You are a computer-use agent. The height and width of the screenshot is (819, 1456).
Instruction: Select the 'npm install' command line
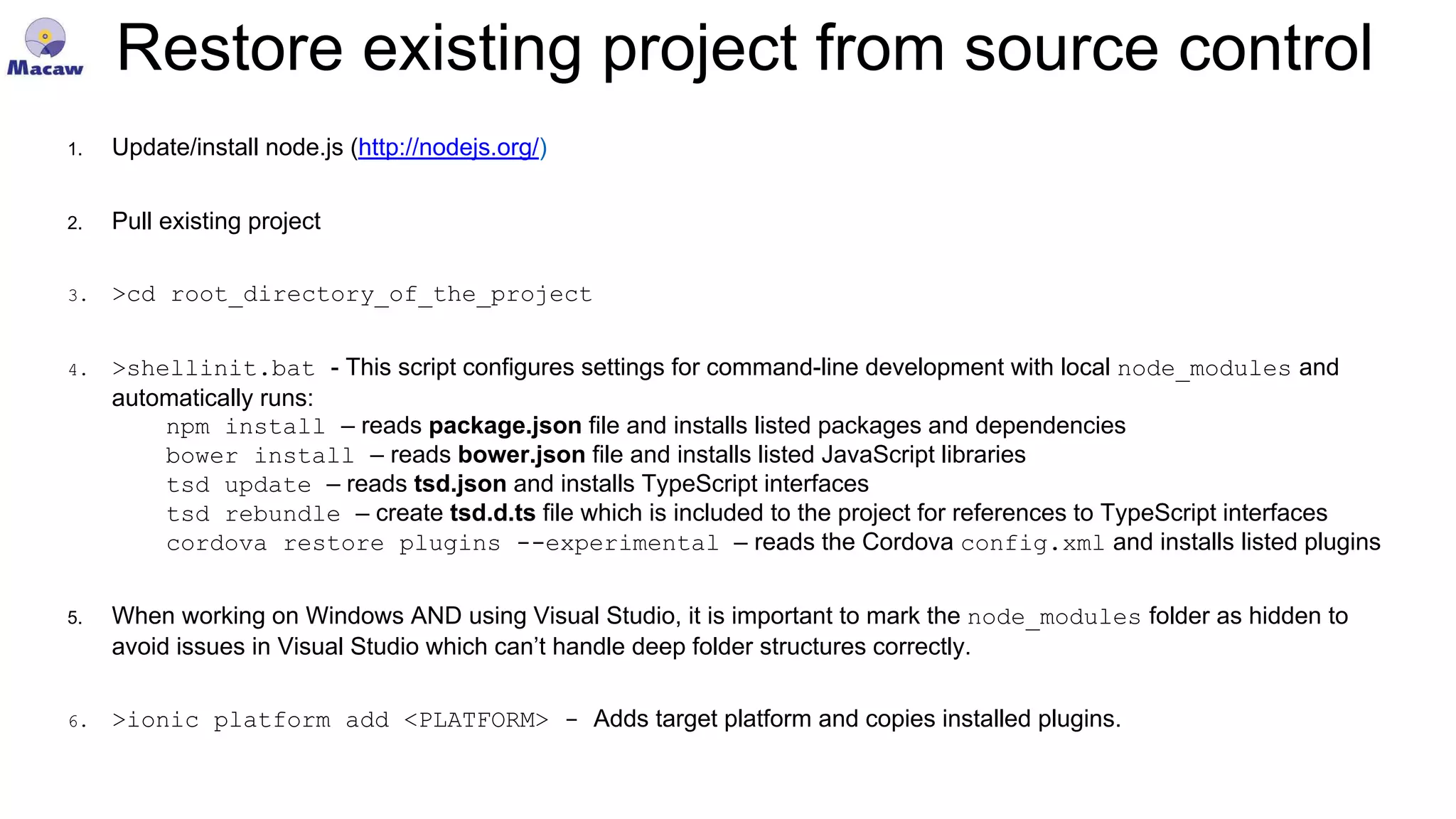(245, 427)
